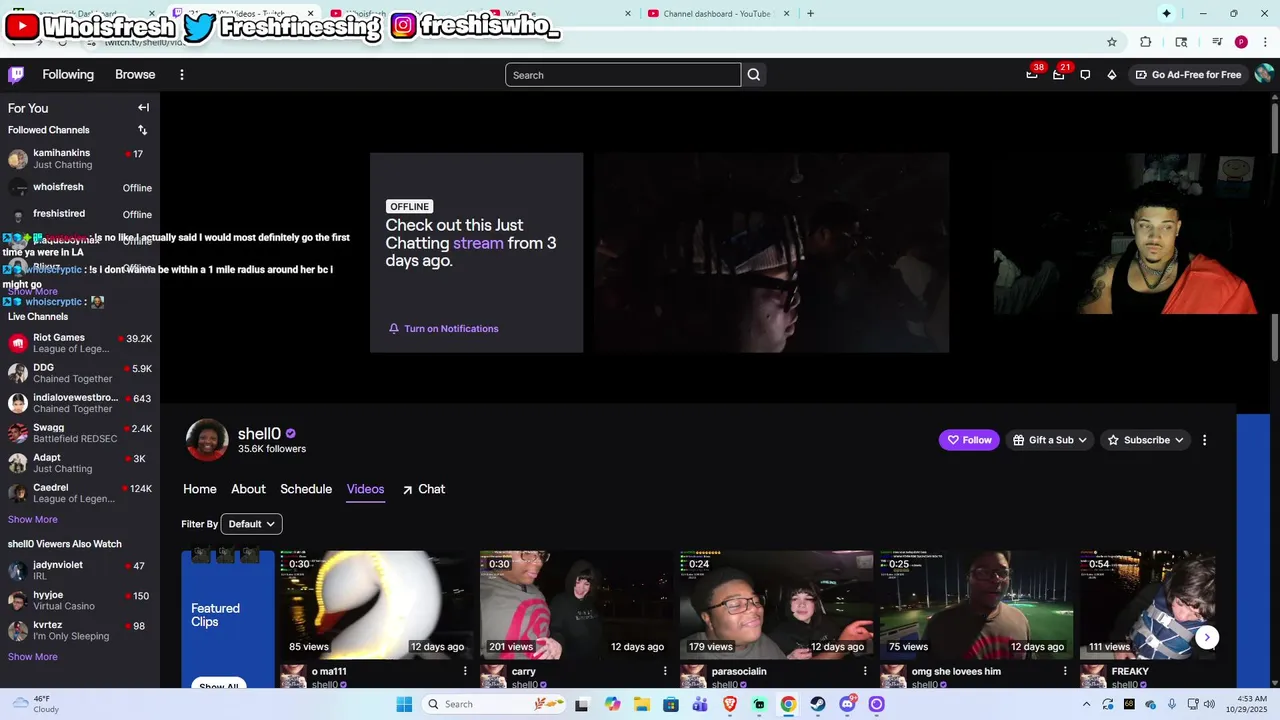This screenshot has height=720, width=1280.
Task: Open the Schedule tab
Action: (x=306, y=489)
